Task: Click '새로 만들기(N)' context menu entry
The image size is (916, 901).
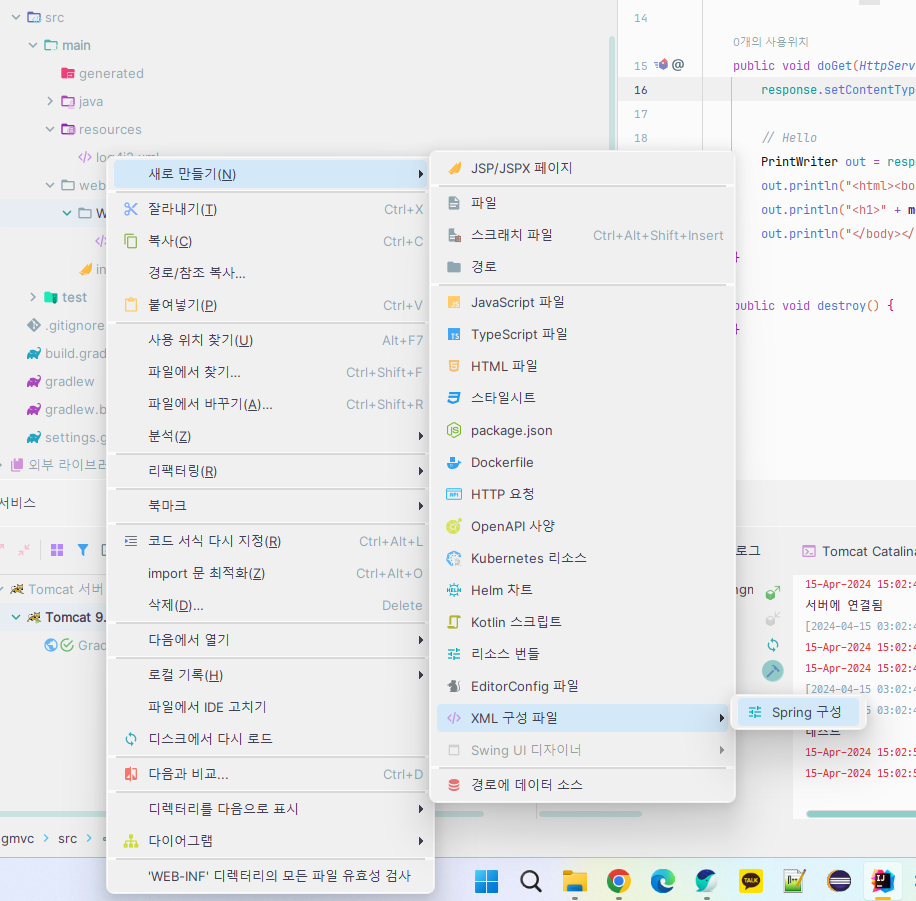Action: [270, 174]
